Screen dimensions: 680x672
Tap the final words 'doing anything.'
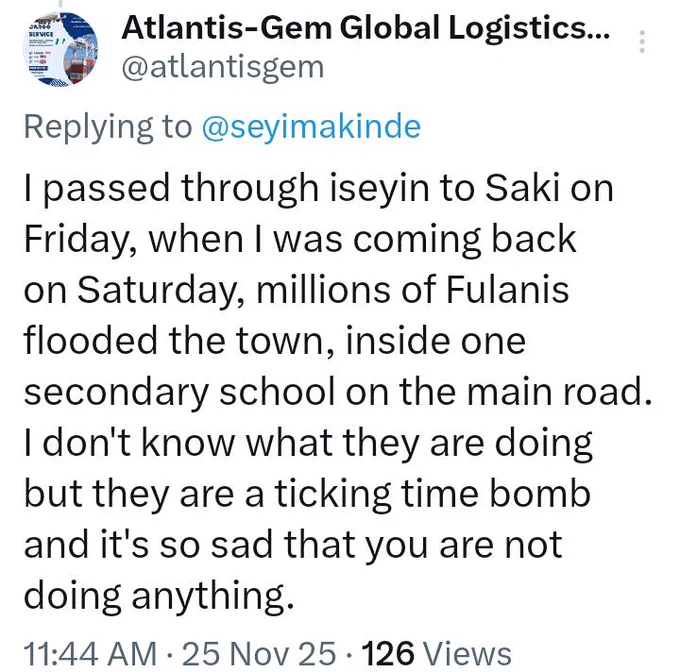click(x=159, y=596)
